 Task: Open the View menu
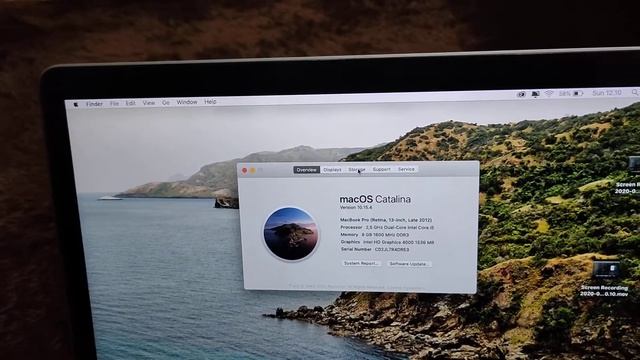149,103
